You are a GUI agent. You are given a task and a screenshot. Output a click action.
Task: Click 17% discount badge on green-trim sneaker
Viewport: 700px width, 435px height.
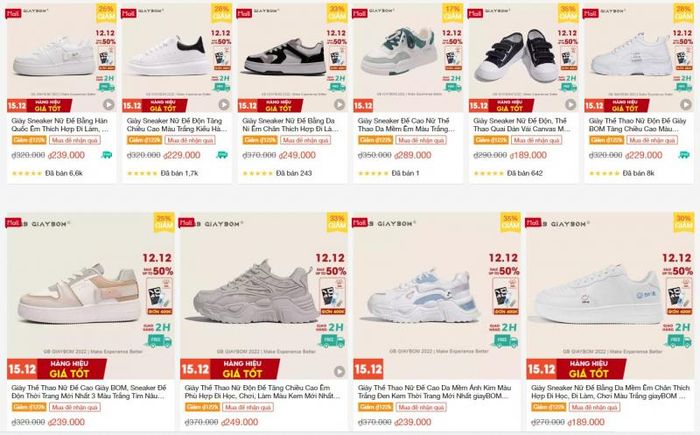click(x=452, y=13)
